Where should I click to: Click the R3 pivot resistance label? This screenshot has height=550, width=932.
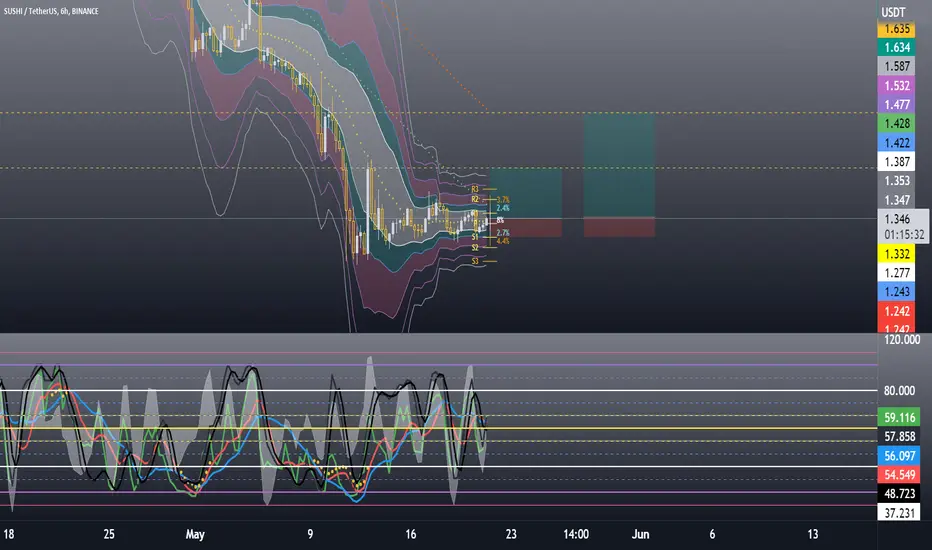click(474, 189)
